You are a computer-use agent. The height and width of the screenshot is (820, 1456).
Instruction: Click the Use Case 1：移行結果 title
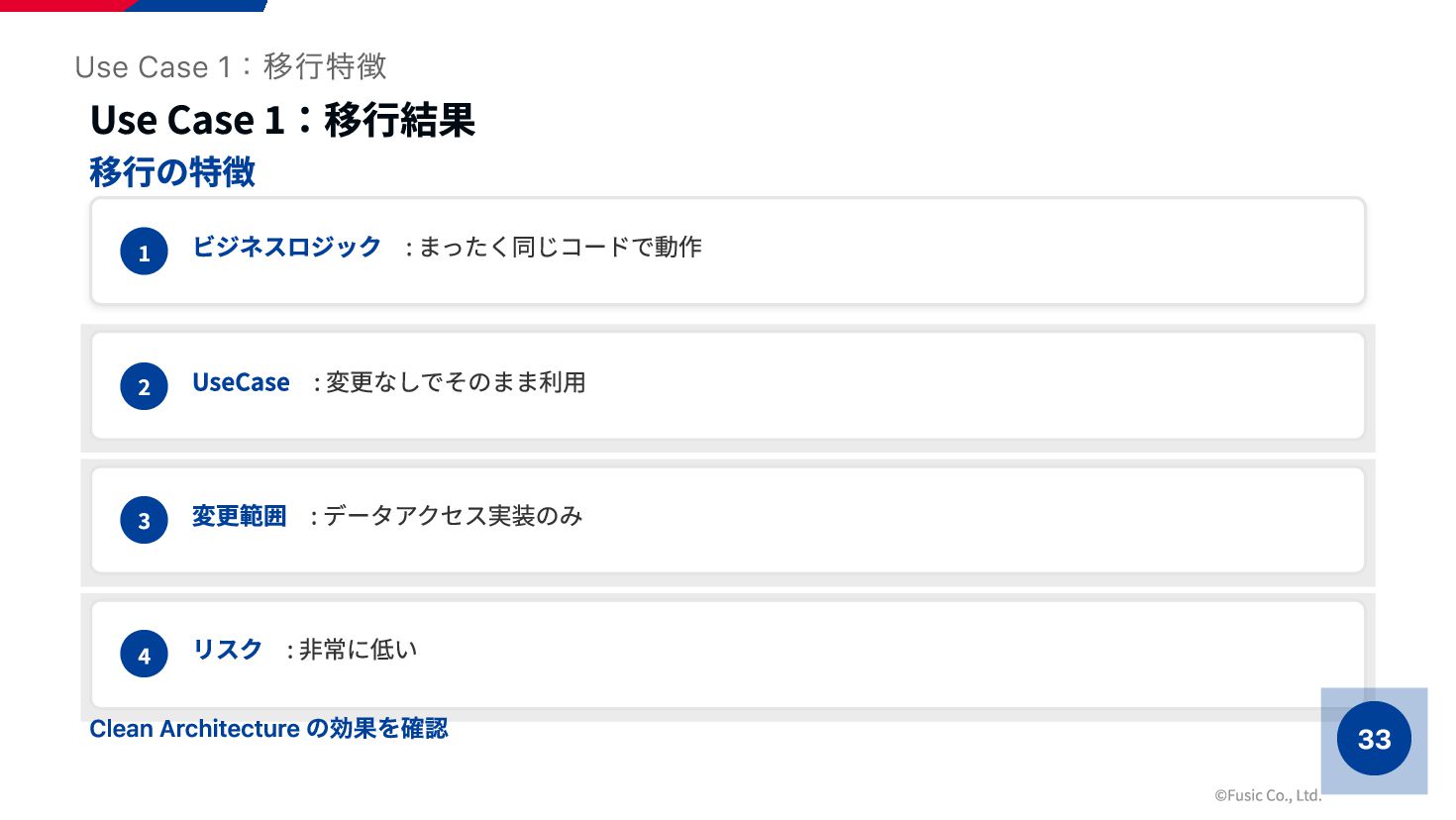(x=282, y=120)
